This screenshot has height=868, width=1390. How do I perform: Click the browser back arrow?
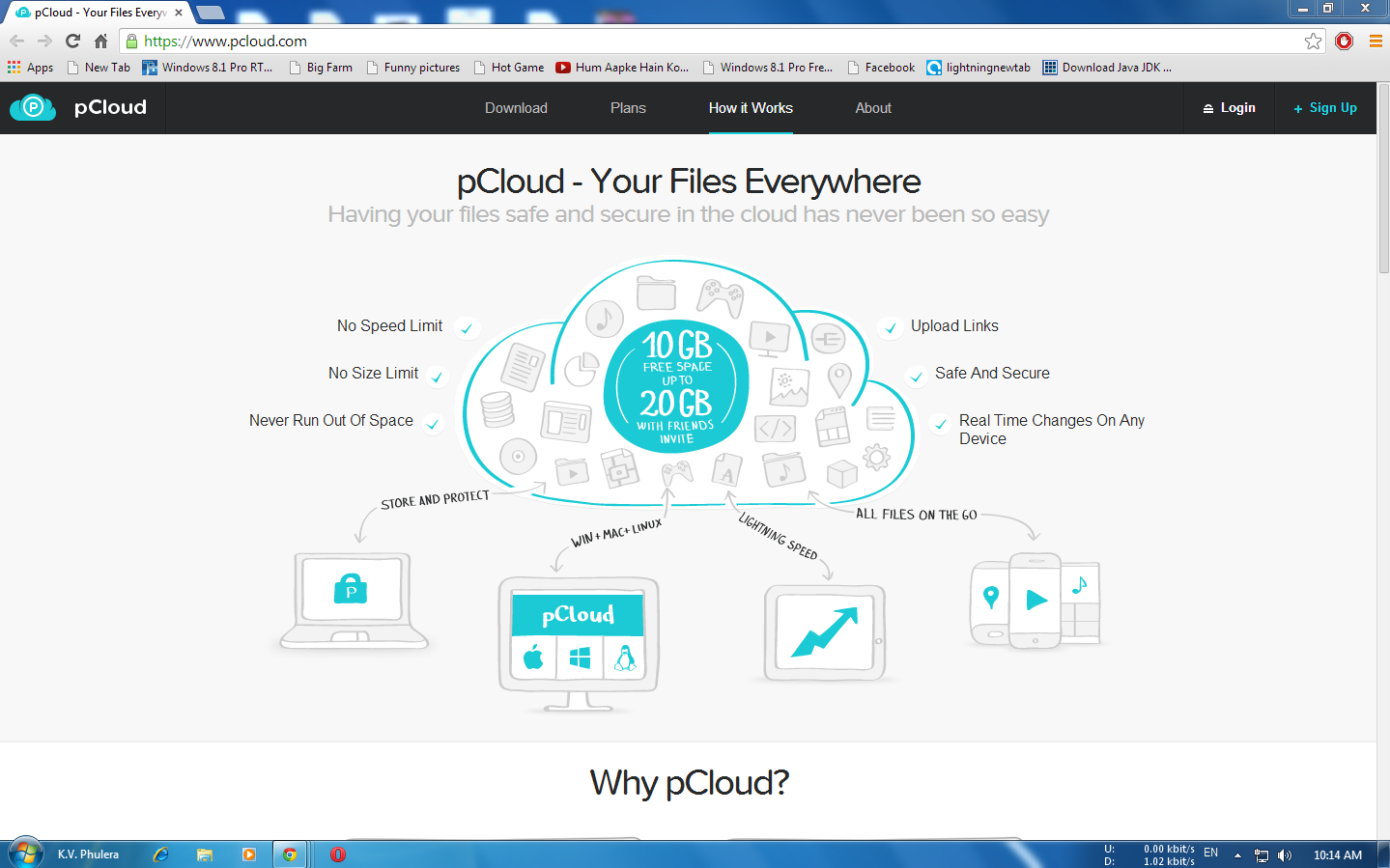click(16, 42)
